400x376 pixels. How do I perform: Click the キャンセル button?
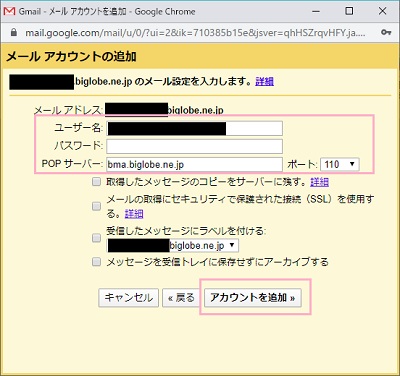128,297
